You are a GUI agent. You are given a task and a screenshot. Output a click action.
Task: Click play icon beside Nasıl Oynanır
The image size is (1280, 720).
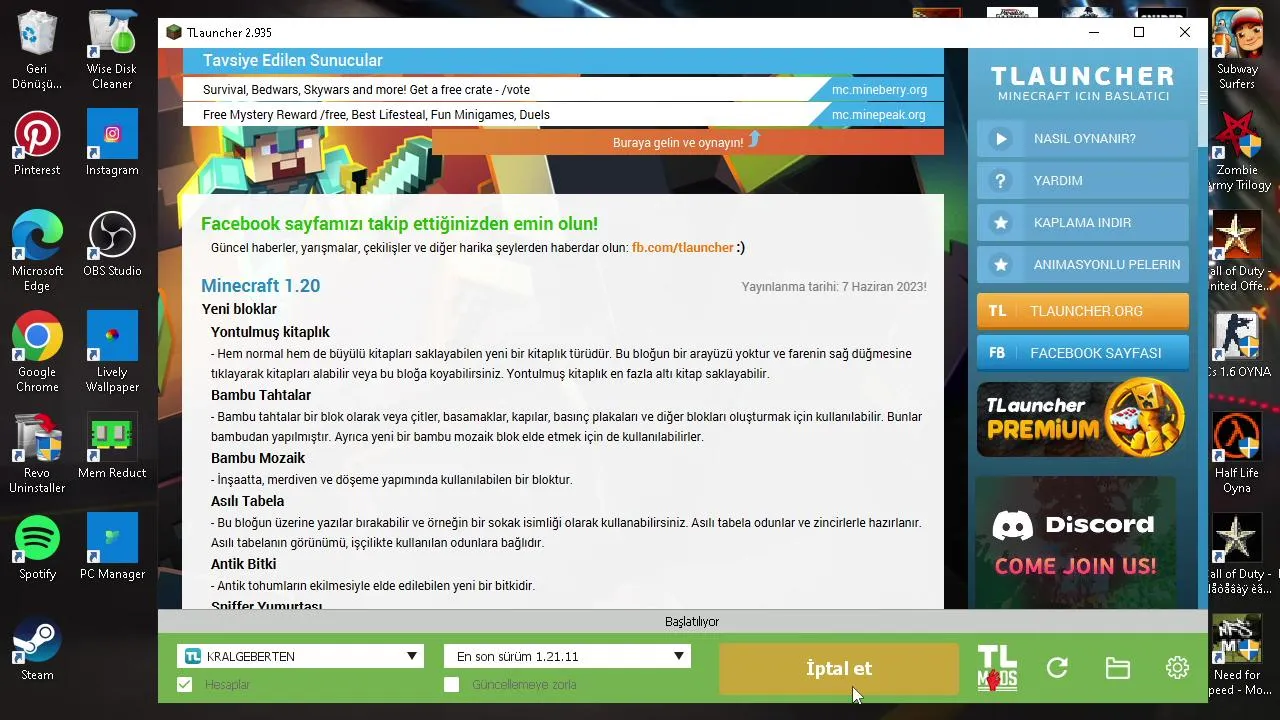1000,139
